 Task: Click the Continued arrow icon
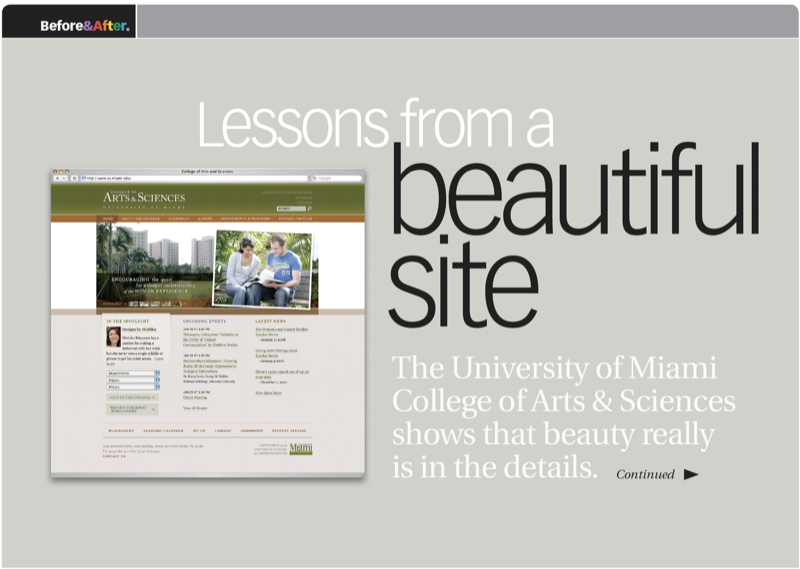691,475
